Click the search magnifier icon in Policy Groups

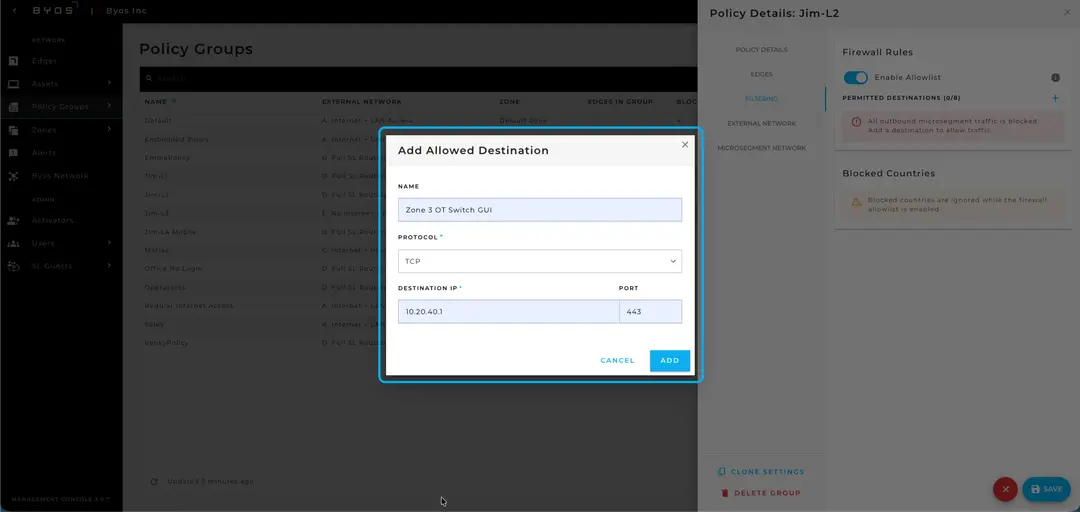coord(149,79)
